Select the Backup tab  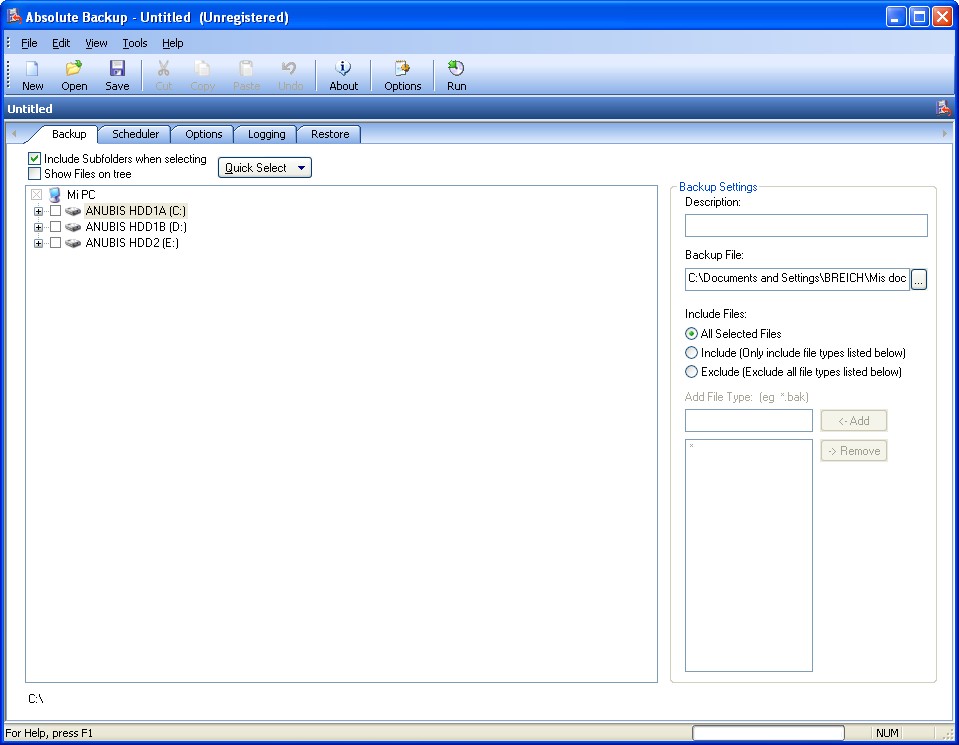click(68, 134)
